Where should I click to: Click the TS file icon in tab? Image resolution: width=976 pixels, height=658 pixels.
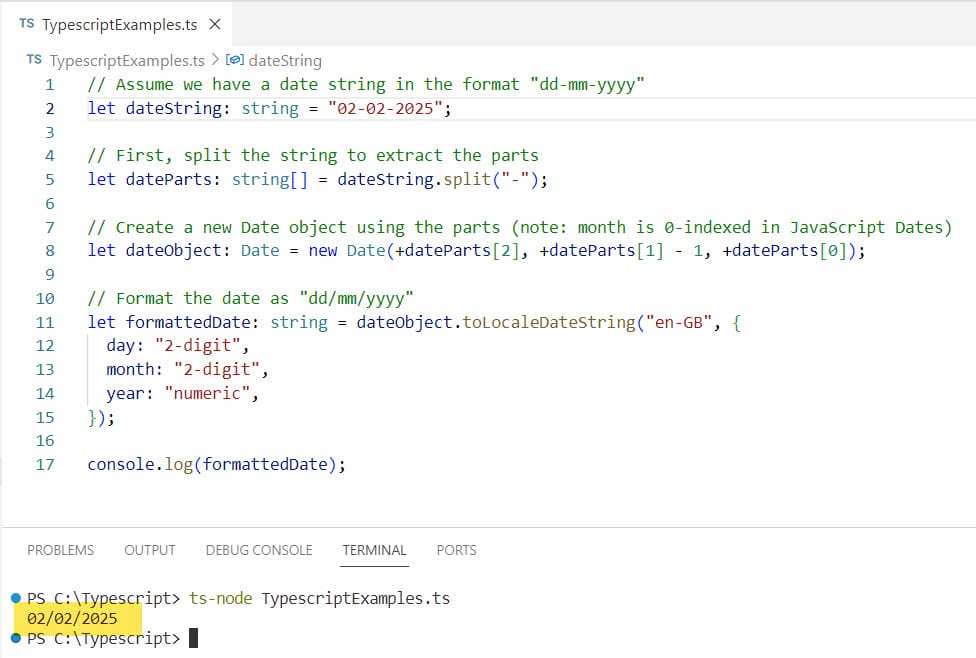(x=26, y=24)
